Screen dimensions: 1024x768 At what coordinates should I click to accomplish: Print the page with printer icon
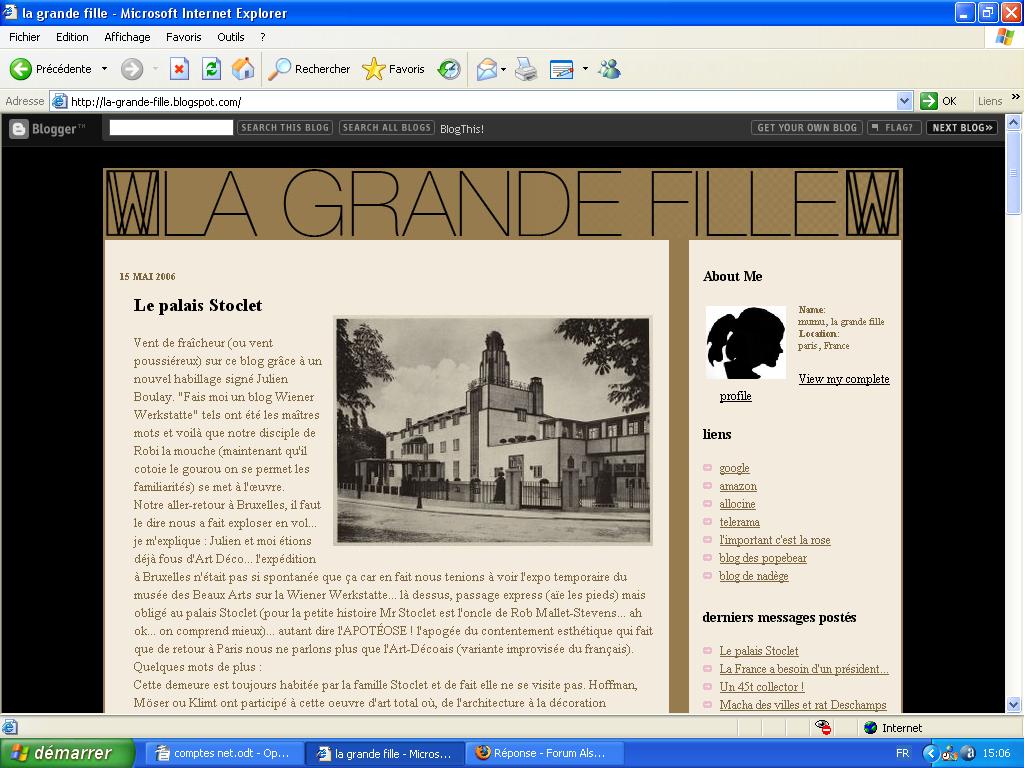(x=526, y=69)
